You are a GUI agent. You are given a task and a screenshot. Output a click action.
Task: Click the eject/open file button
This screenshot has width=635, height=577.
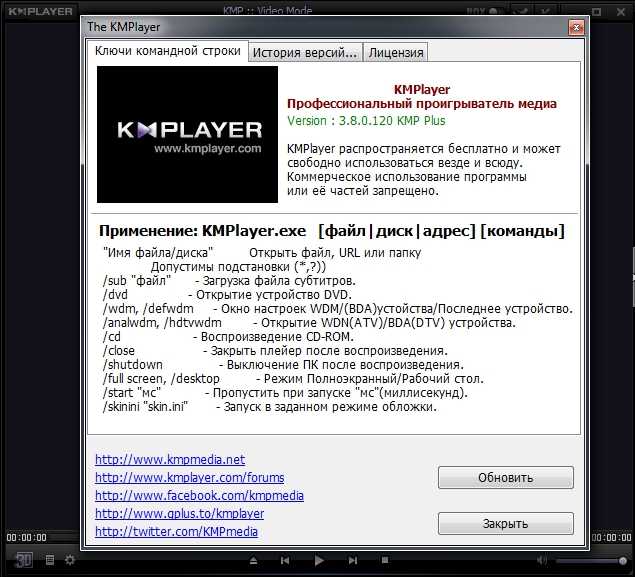(x=254, y=560)
